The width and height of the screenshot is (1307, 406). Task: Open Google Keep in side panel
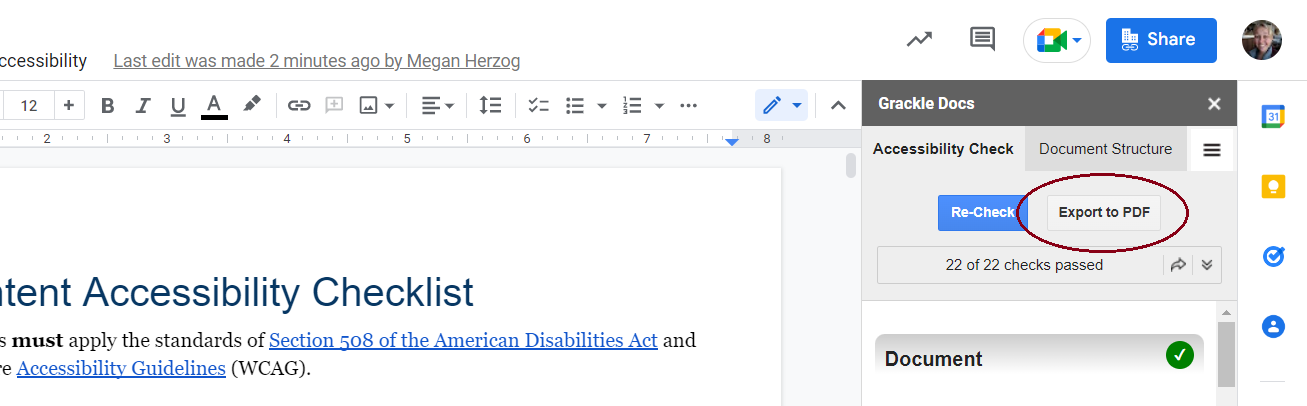pos(1273,187)
